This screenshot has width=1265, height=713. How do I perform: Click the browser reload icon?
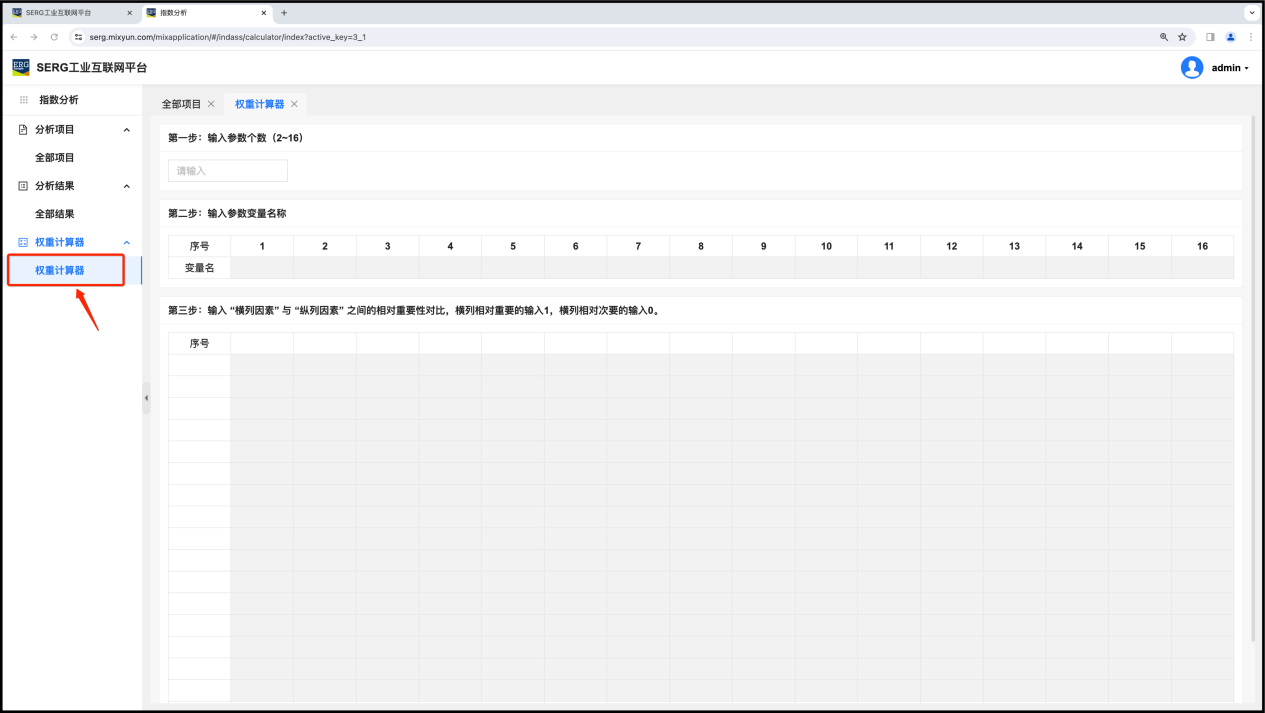(54, 37)
